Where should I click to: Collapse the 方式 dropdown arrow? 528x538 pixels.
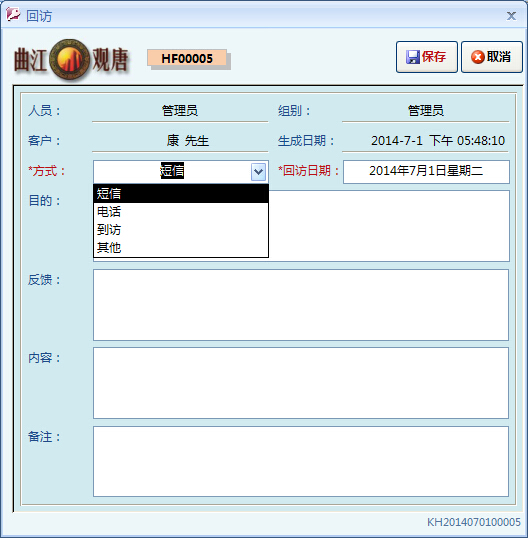pos(258,172)
